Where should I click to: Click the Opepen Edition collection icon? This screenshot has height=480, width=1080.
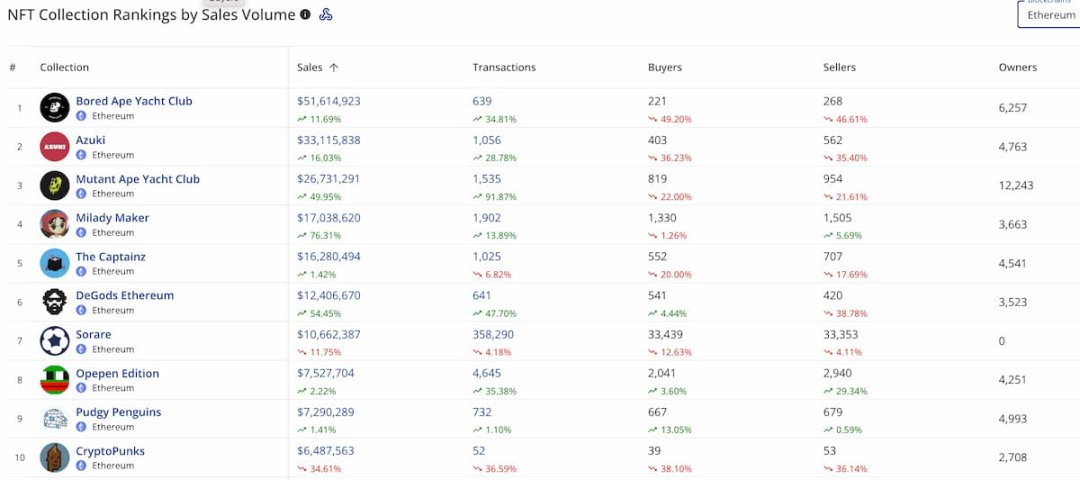55,380
